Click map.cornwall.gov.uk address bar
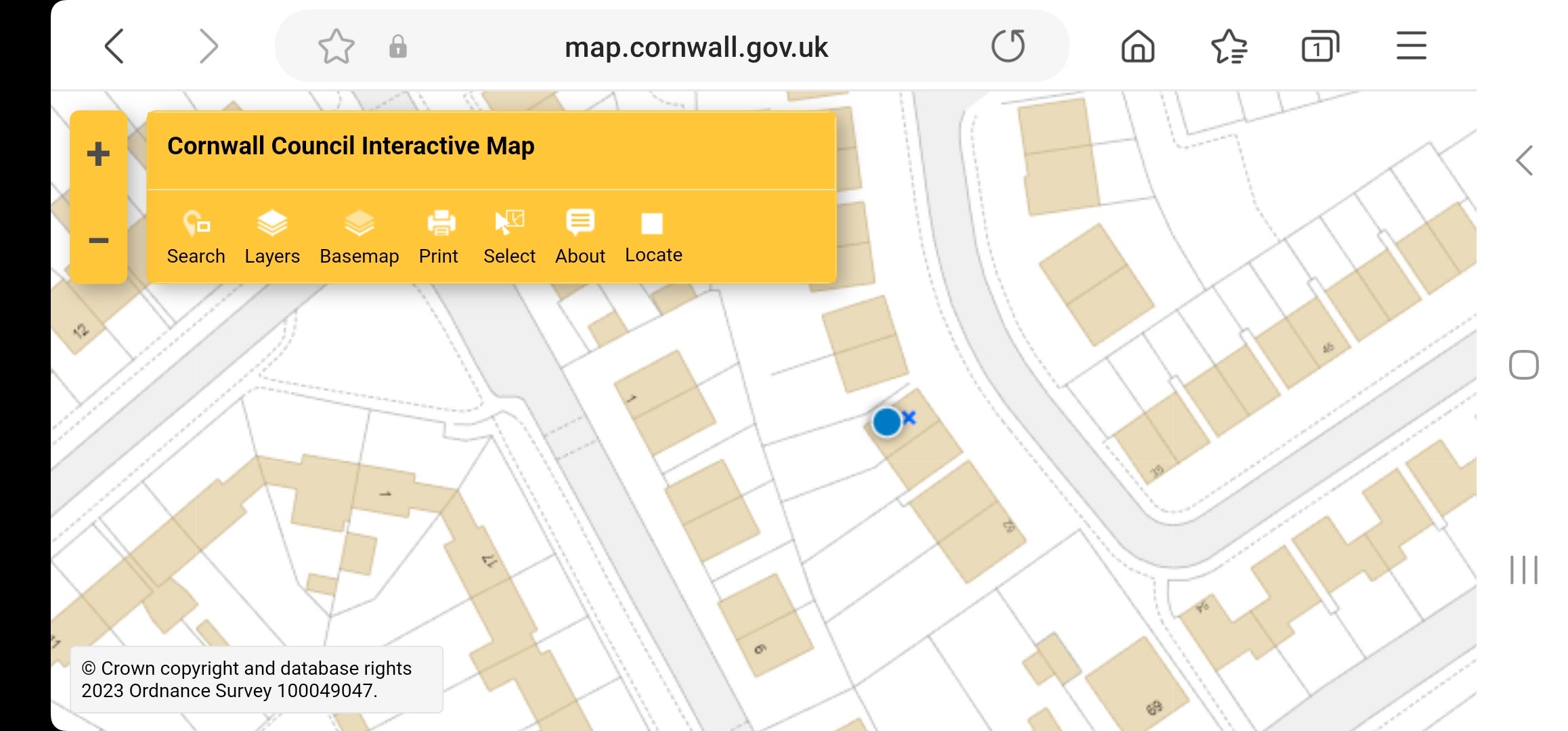This screenshot has width=1568, height=731. 695,47
